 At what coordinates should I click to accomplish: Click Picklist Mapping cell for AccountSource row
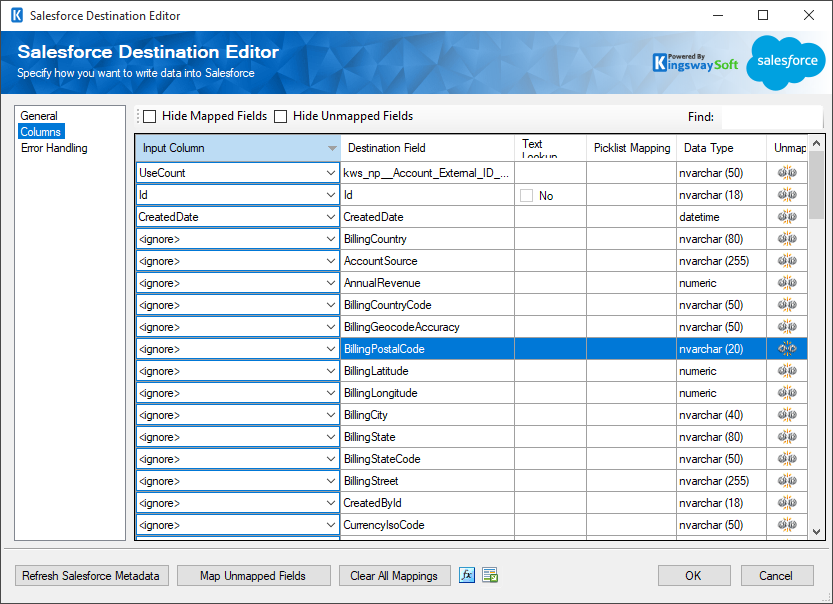(631, 261)
